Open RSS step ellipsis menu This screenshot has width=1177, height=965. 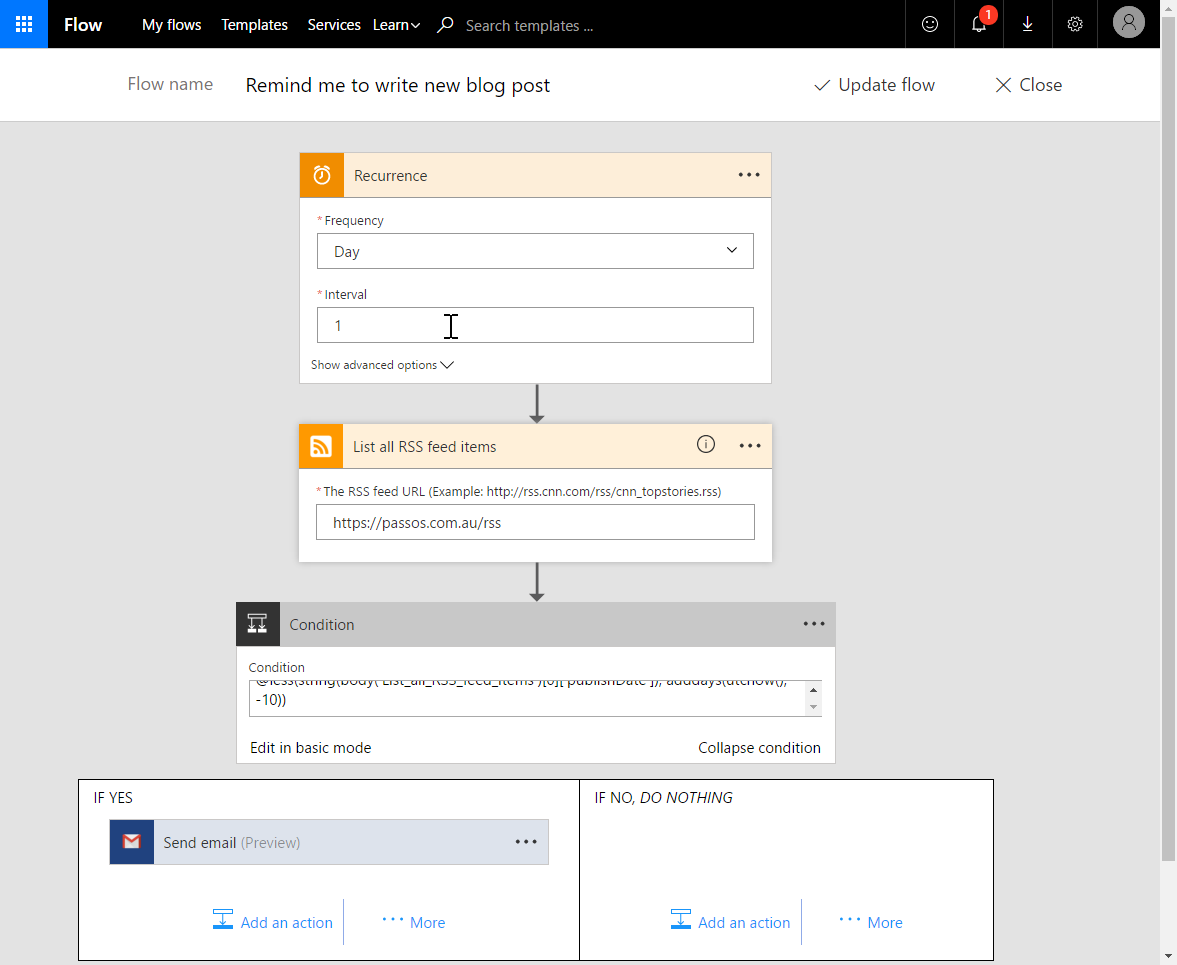(750, 446)
